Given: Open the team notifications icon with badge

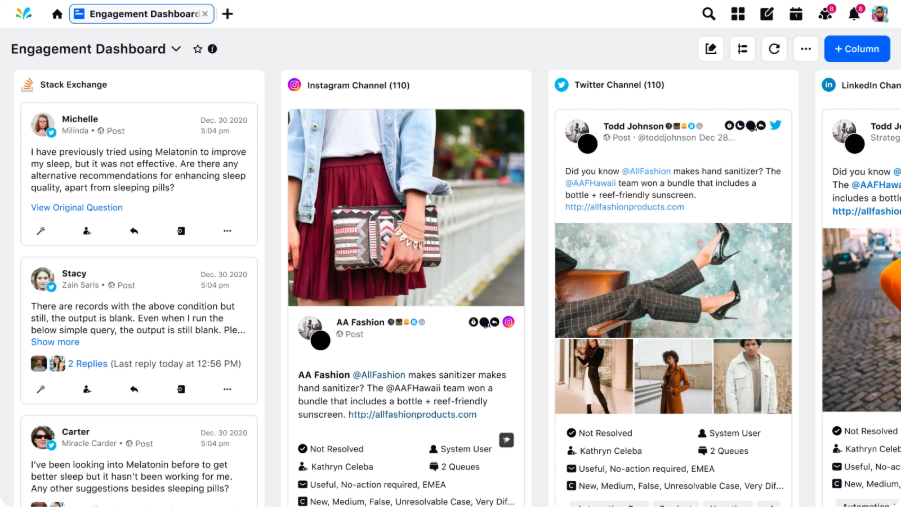Looking at the screenshot, I should pyautogui.click(x=826, y=14).
